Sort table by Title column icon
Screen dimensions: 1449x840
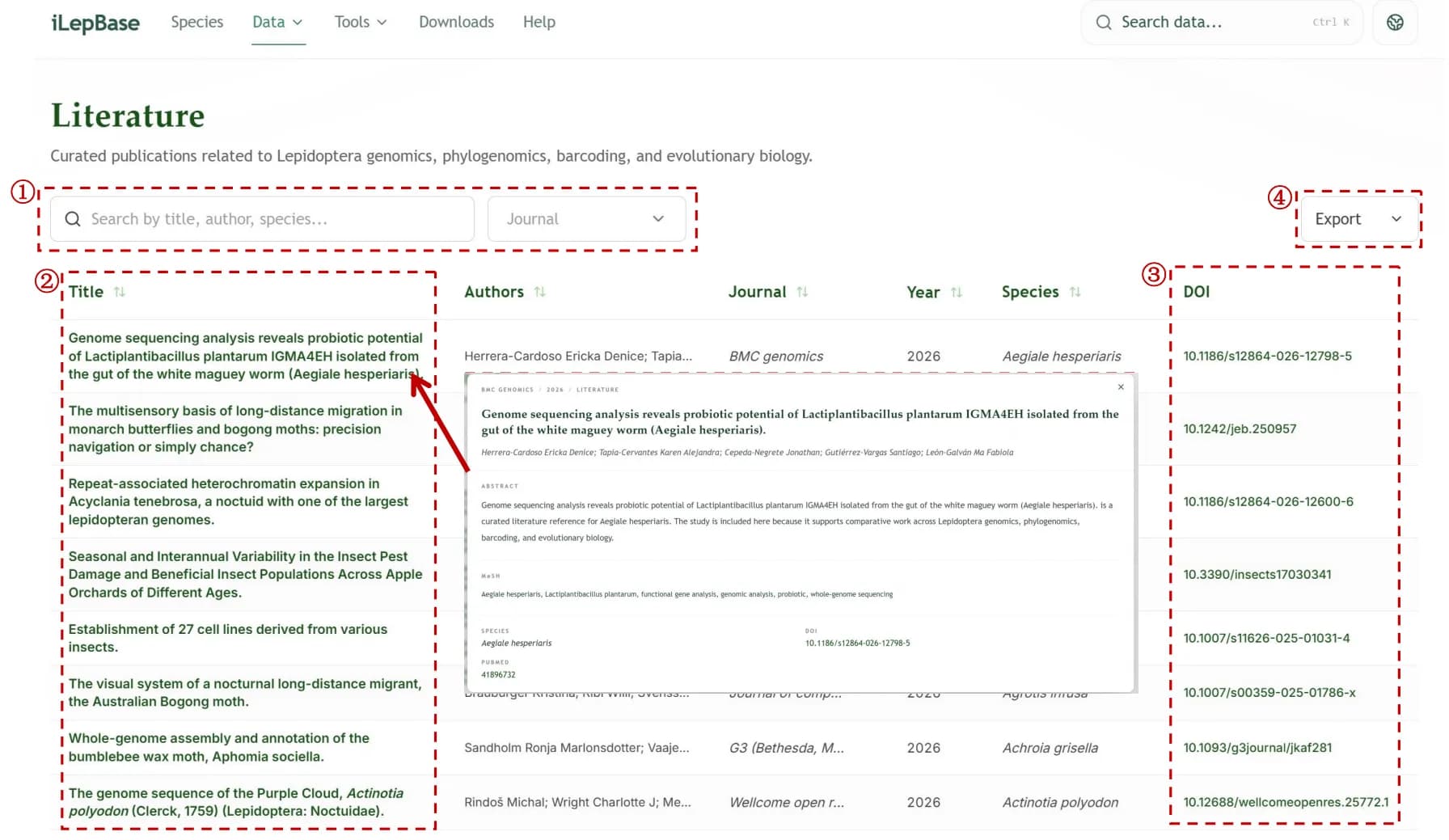point(120,292)
